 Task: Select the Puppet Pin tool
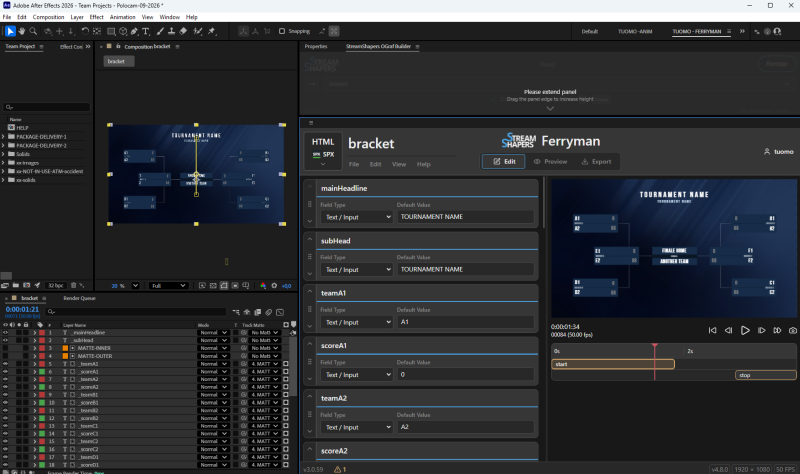pyautogui.click(x=212, y=31)
